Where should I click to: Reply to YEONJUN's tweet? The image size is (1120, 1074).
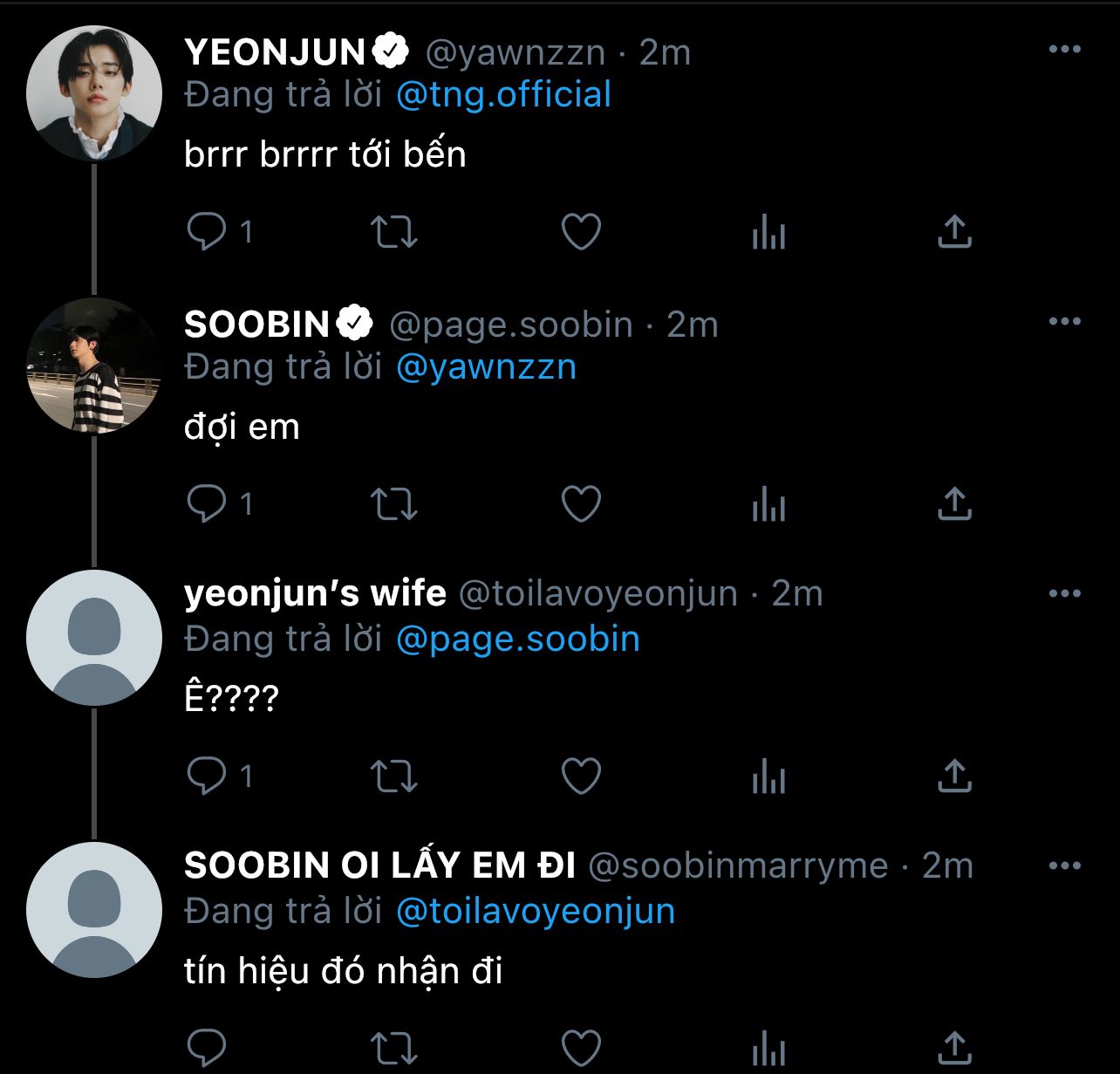[x=207, y=232]
